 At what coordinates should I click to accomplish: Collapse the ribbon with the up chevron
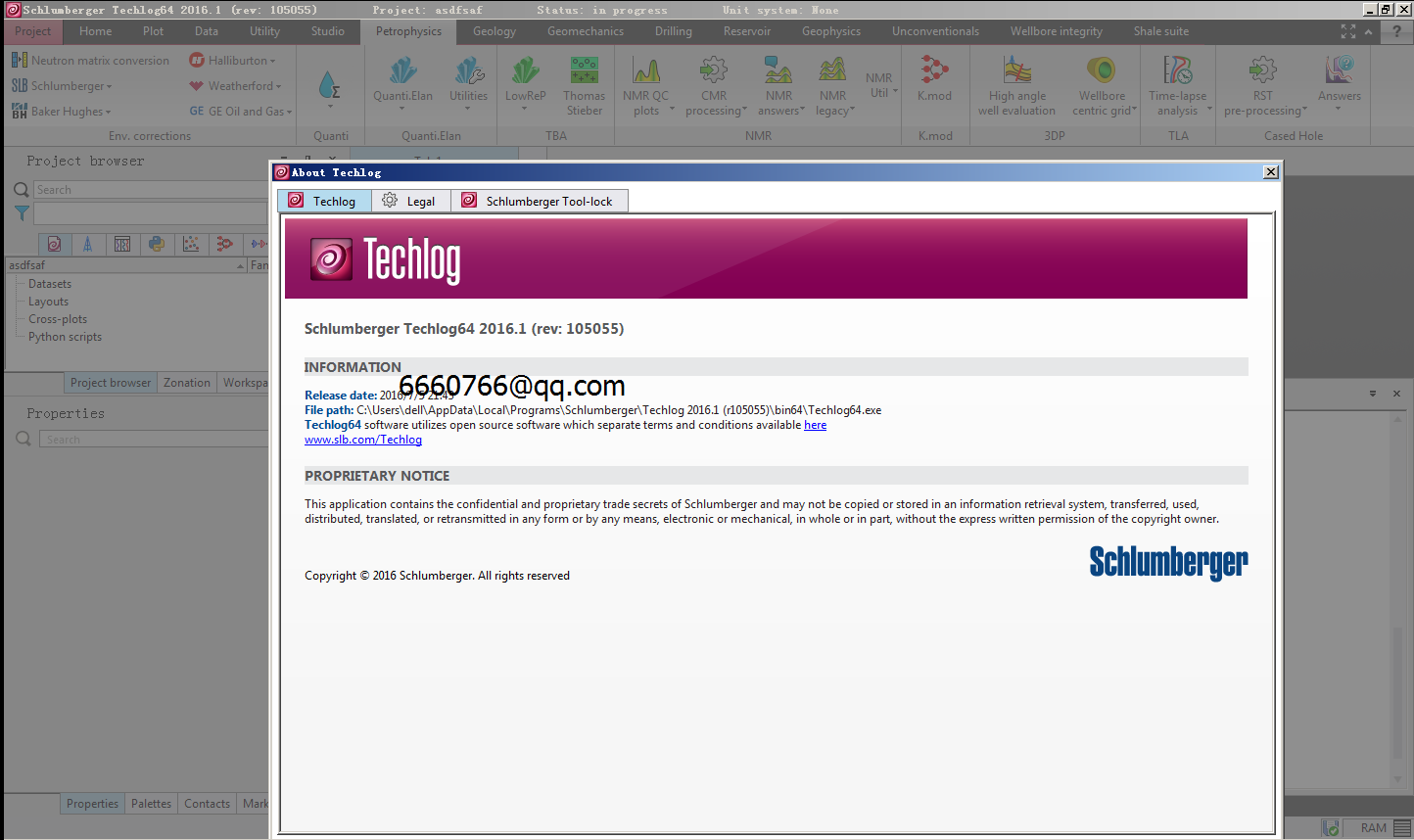pos(1369,32)
